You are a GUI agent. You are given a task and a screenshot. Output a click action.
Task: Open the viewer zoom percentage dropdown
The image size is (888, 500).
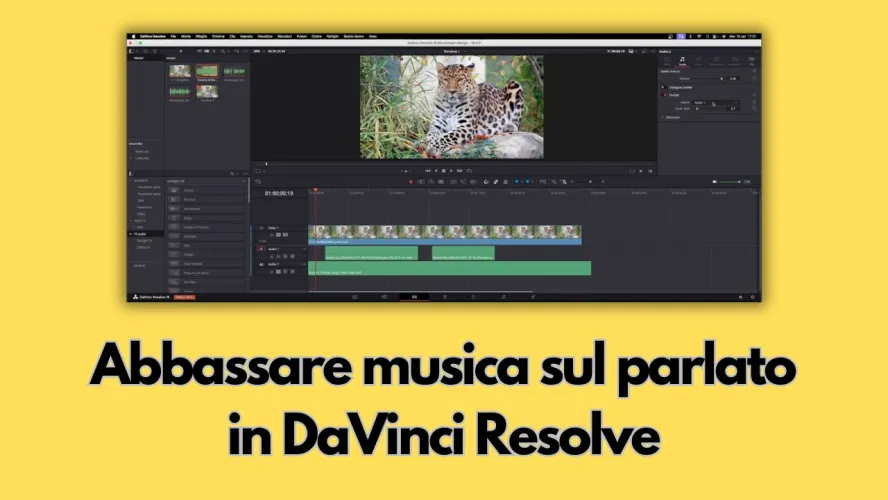(258, 52)
